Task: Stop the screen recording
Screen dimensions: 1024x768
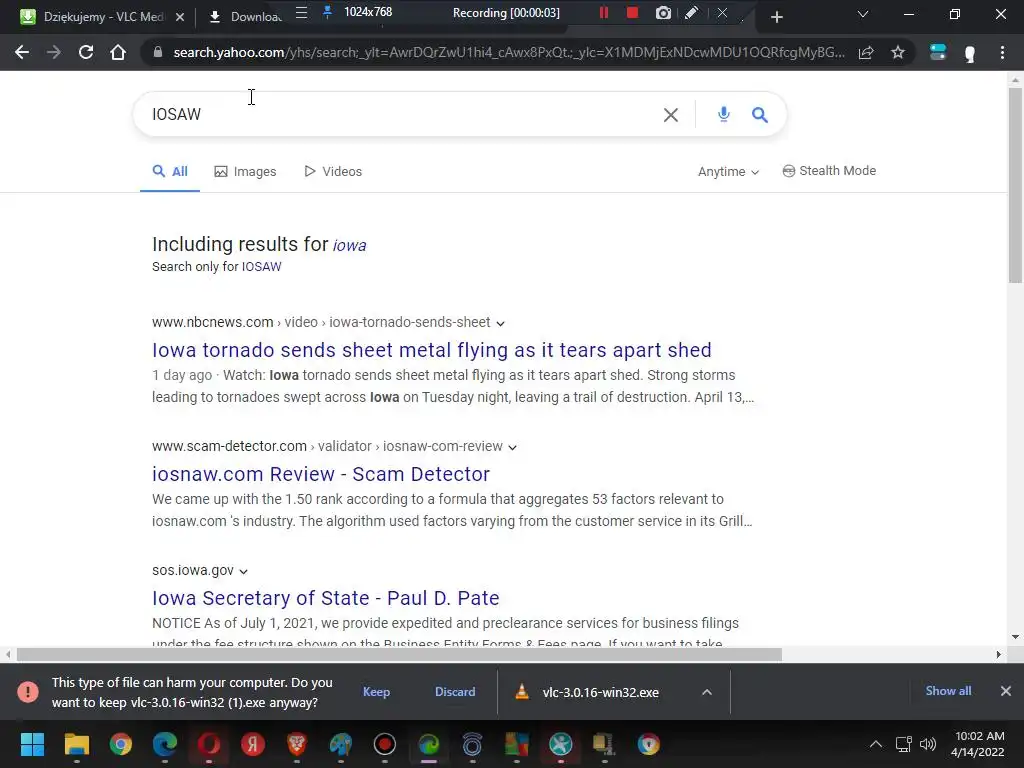Action: [632, 12]
